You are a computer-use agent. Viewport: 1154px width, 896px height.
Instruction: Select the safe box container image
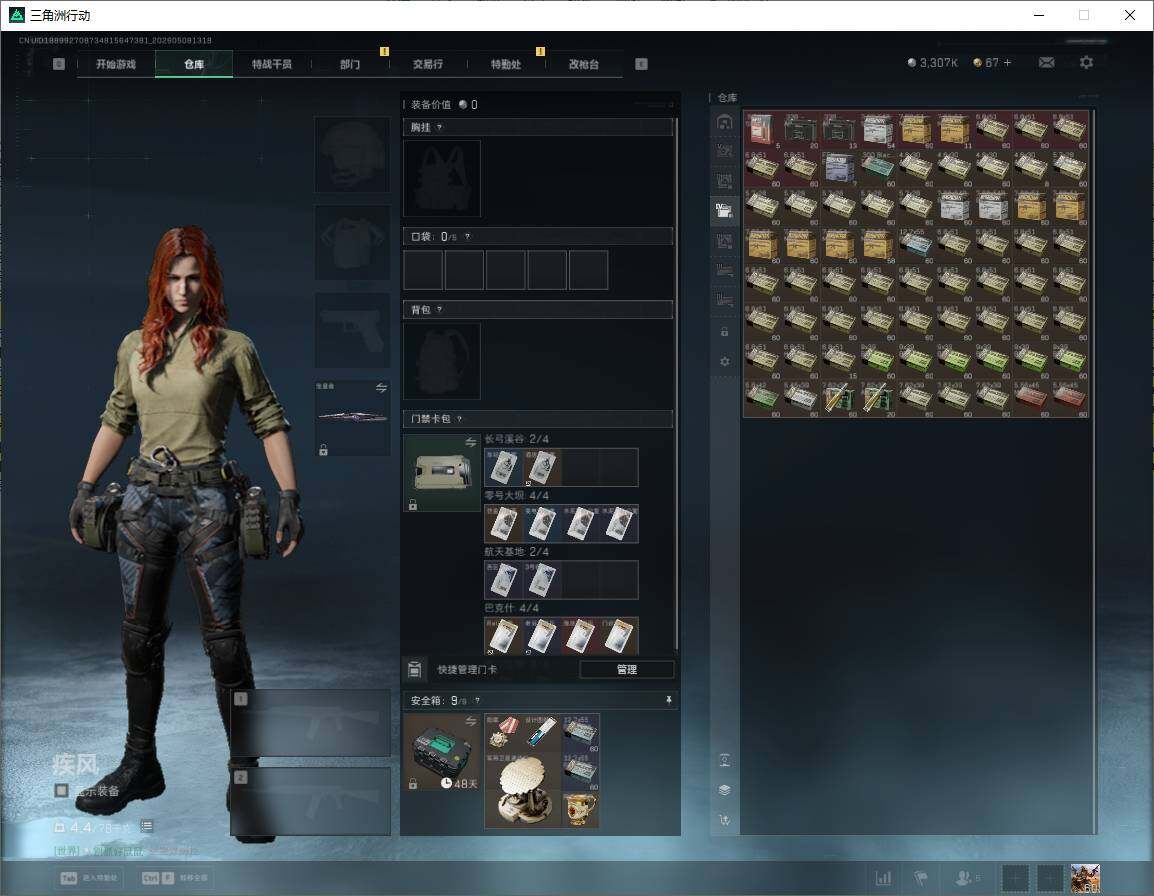442,752
